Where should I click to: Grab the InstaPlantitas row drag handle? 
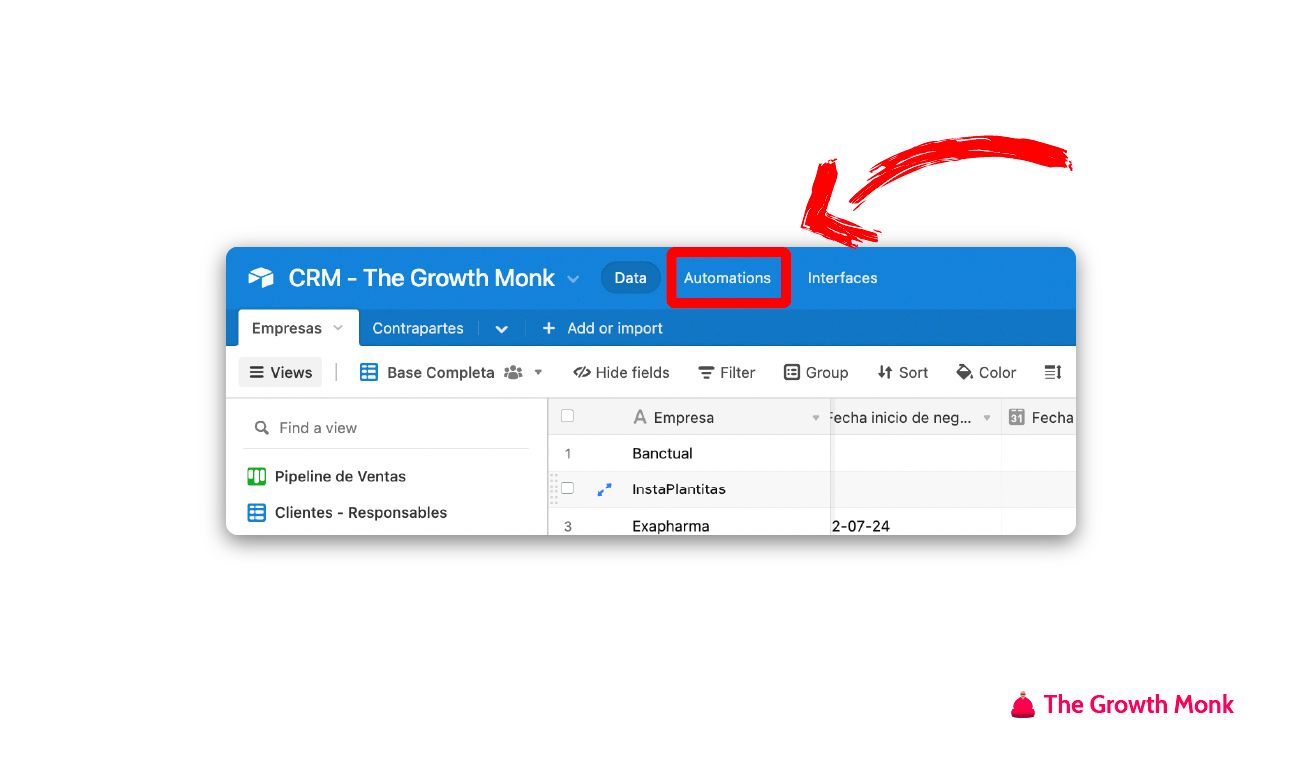554,489
